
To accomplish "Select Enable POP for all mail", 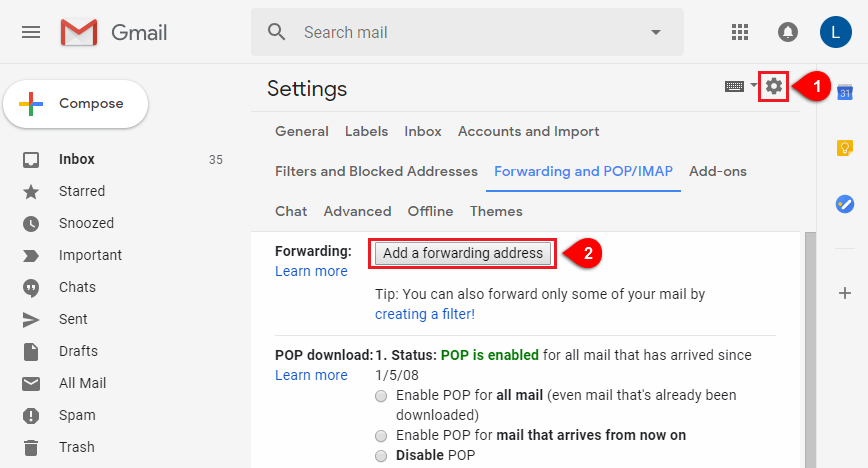I will (x=381, y=396).
